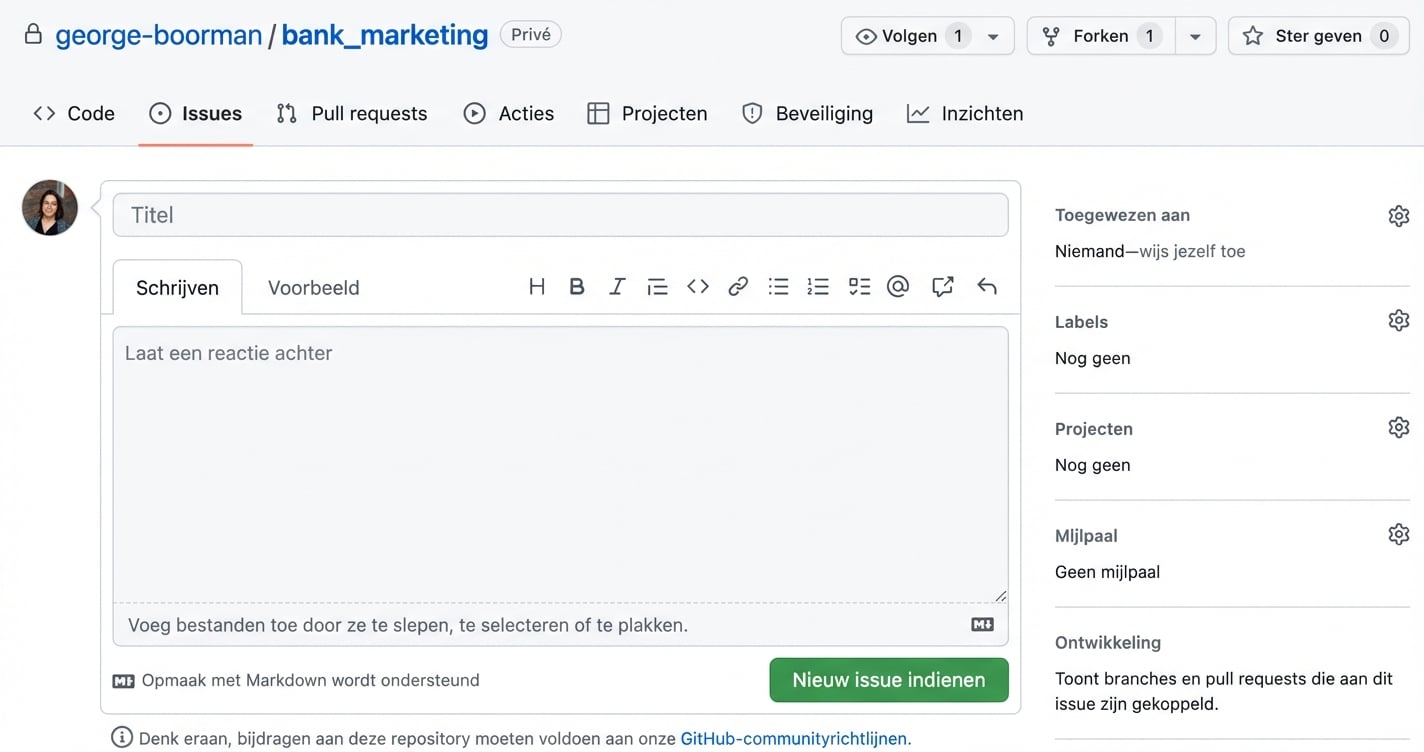Click the Ster geven button
Screen dimensions: 1424x752
[1318, 35]
